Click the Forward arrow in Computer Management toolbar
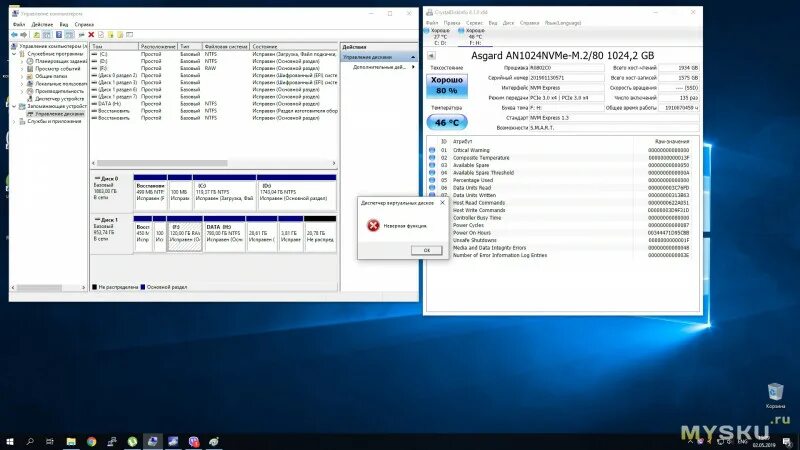The image size is (800, 450). [23, 35]
